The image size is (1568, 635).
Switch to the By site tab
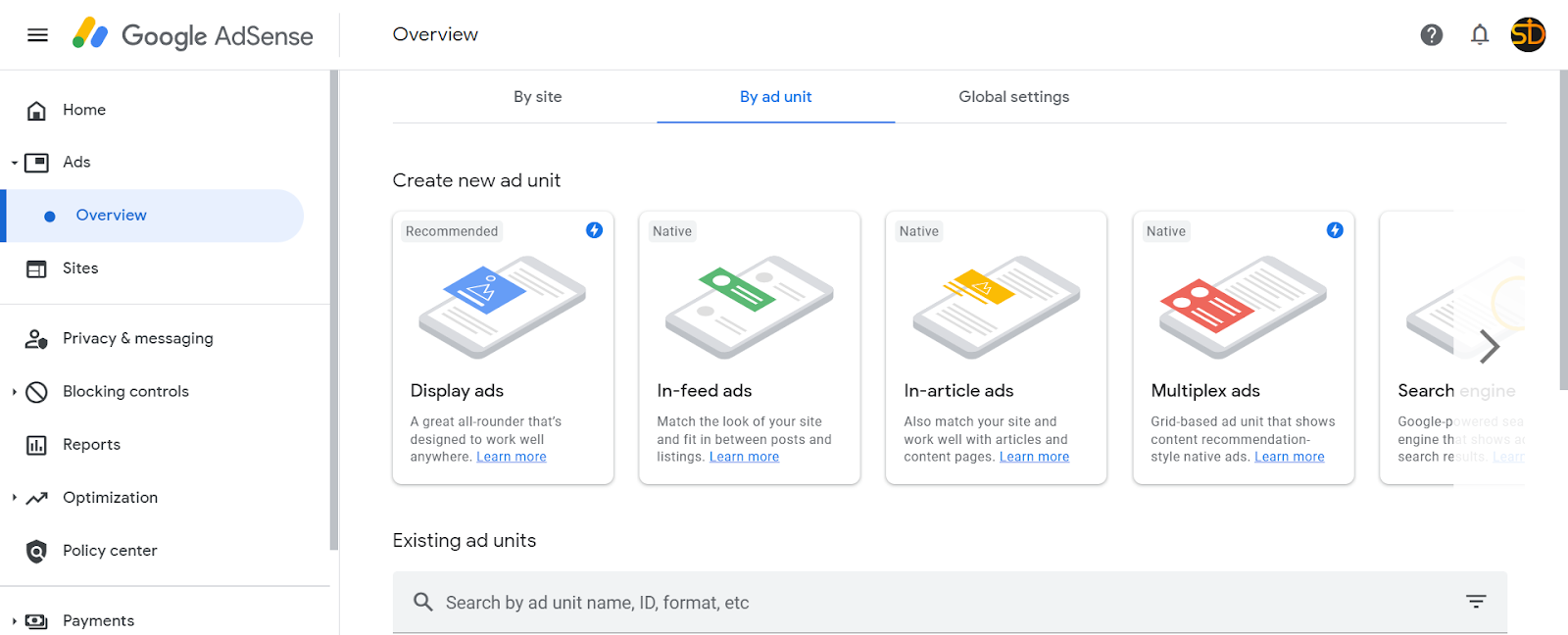(537, 97)
